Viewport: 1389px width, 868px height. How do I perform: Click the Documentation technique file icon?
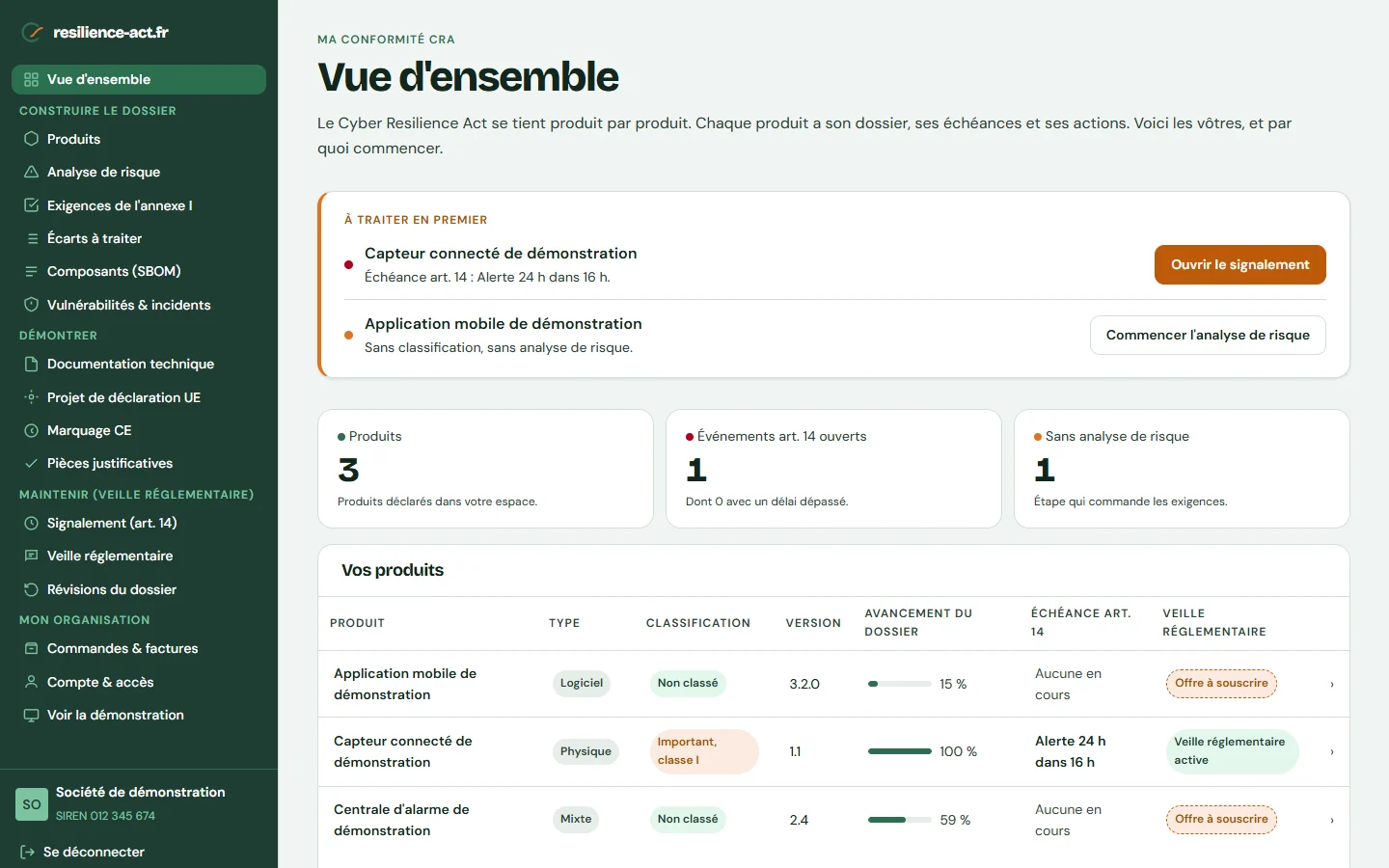pyautogui.click(x=31, y=364)
